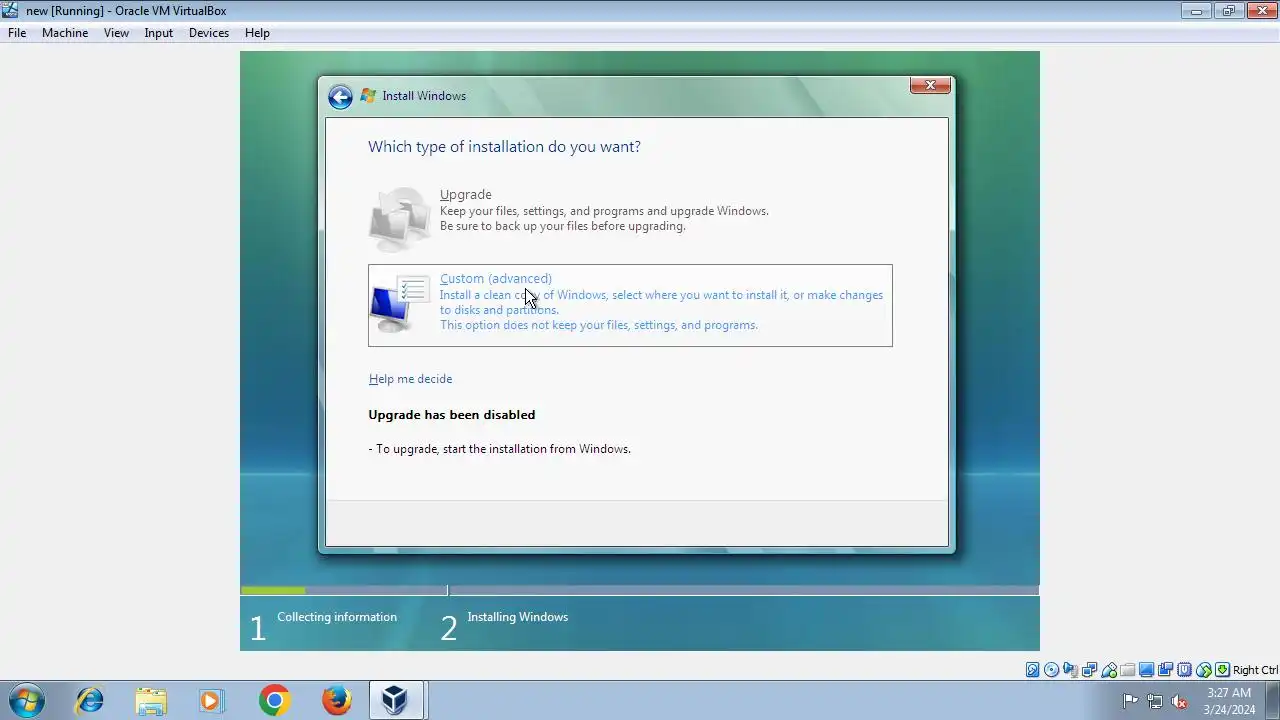Click VirtualBox display monitor status icon
The width and height of the screenshot is (1280, 720).
1146,670
